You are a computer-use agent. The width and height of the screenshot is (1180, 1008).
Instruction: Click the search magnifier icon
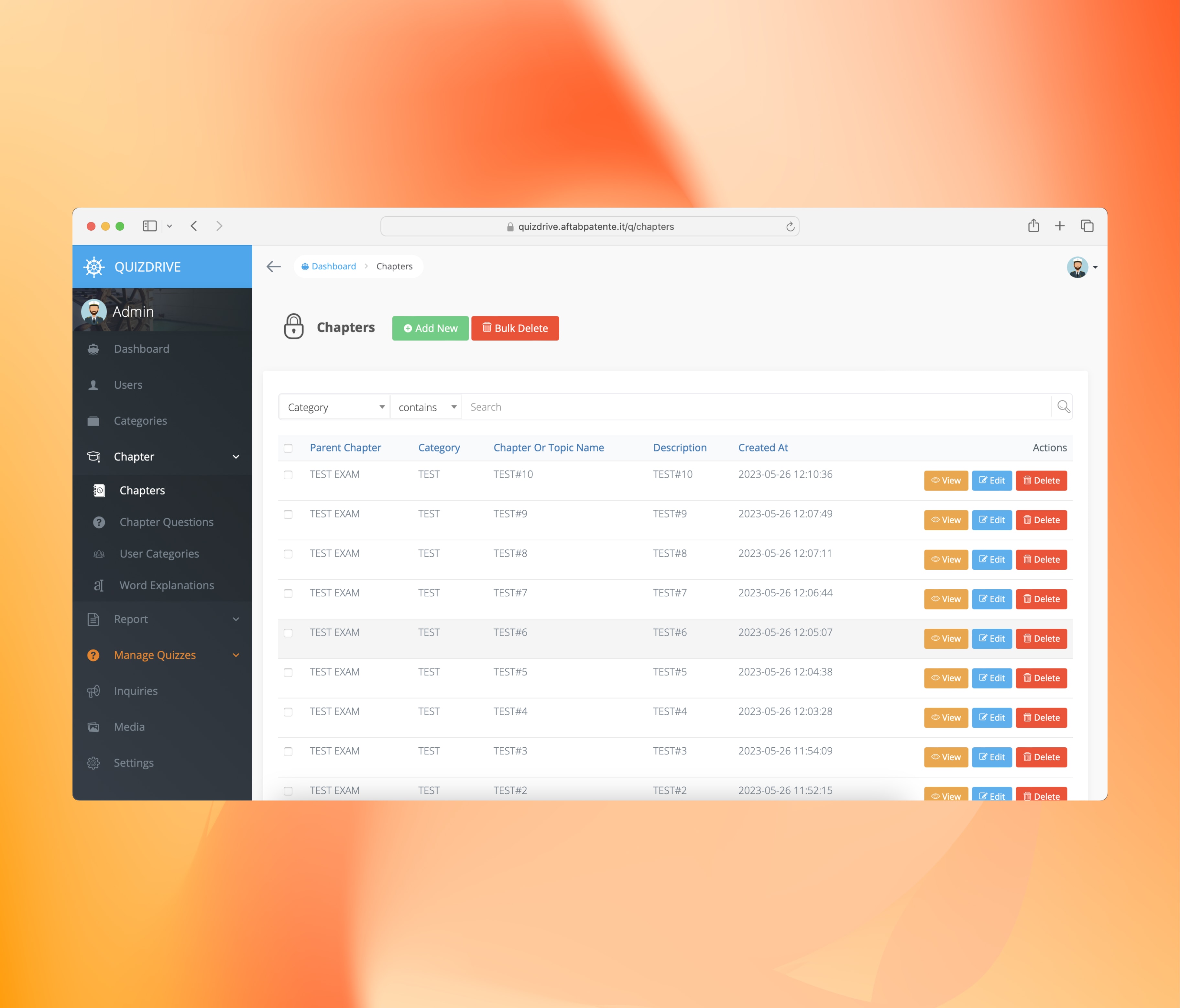pyautogui.click(x=1063, y=406)
